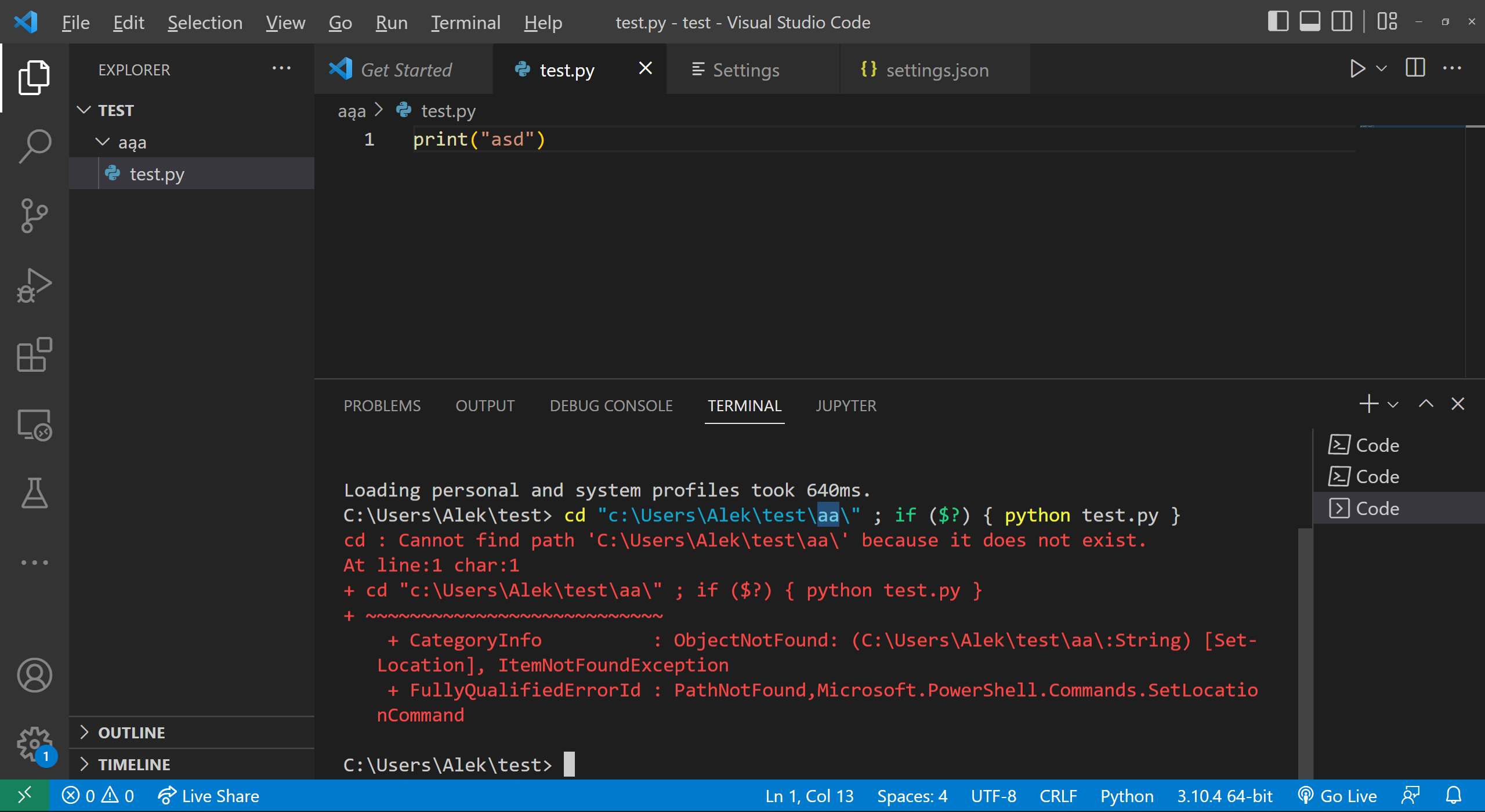The height and width of the screenshot is (812, 1485).
Task: Open Source Control view icon
Action: [34, 216]
